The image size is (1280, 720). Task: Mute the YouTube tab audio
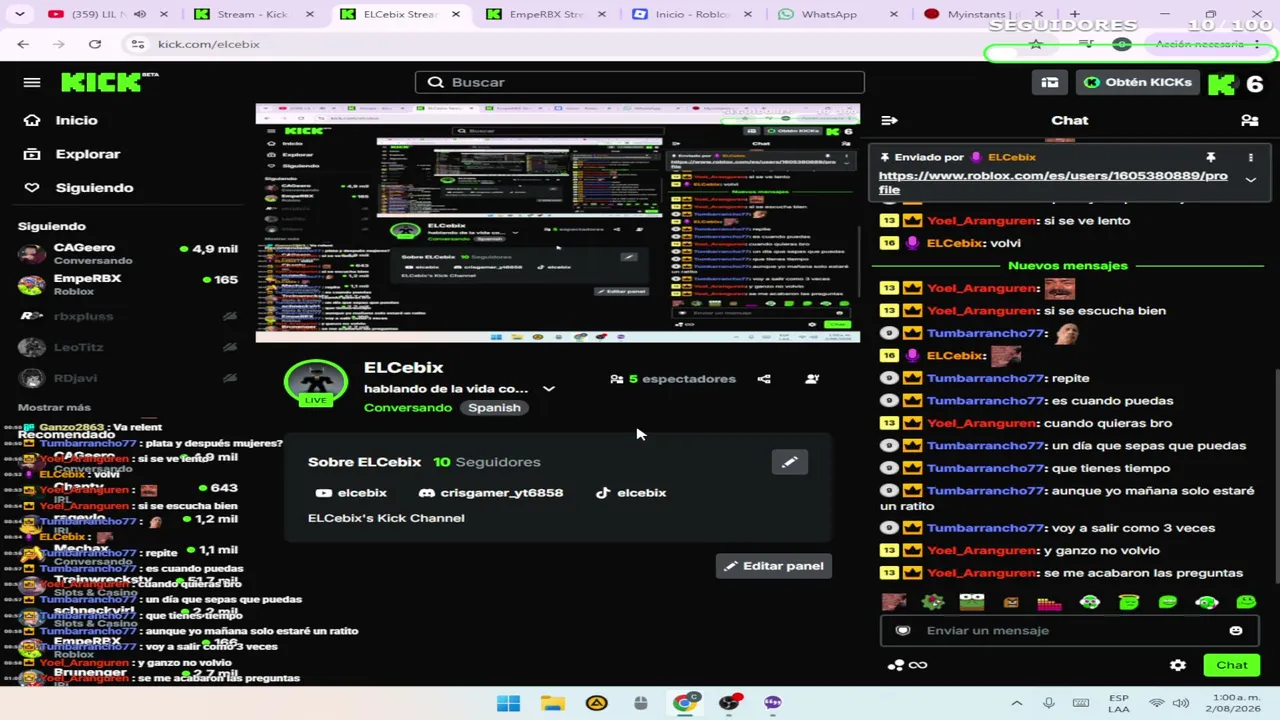139,14
